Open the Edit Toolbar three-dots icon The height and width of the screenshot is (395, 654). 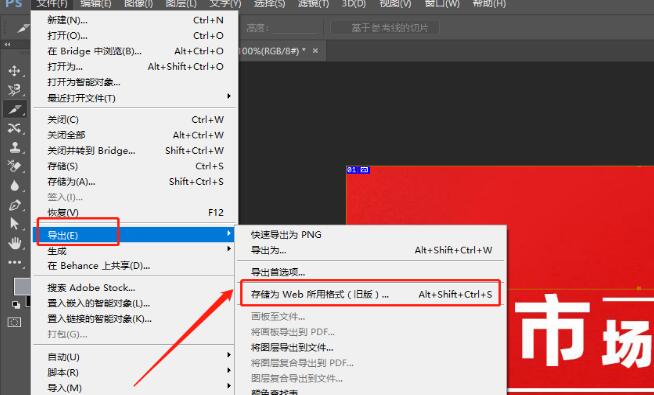15,262
